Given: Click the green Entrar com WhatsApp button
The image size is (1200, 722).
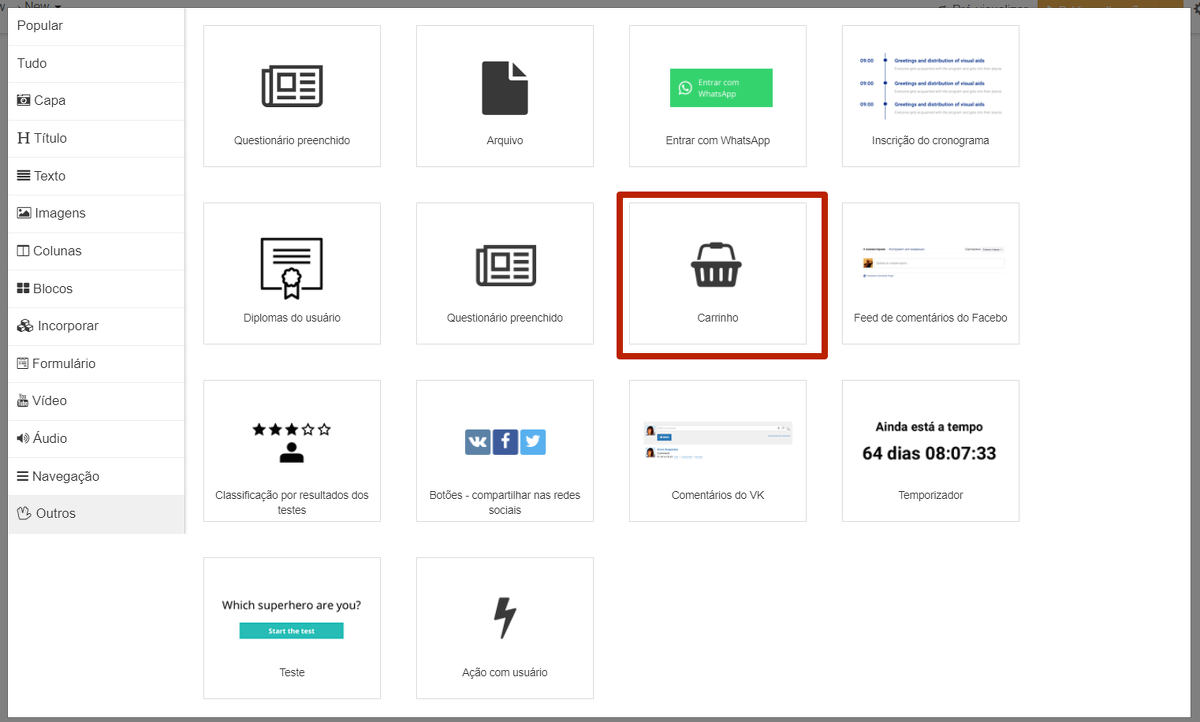Looking at the screenshot, I should [x=721, y=88].
